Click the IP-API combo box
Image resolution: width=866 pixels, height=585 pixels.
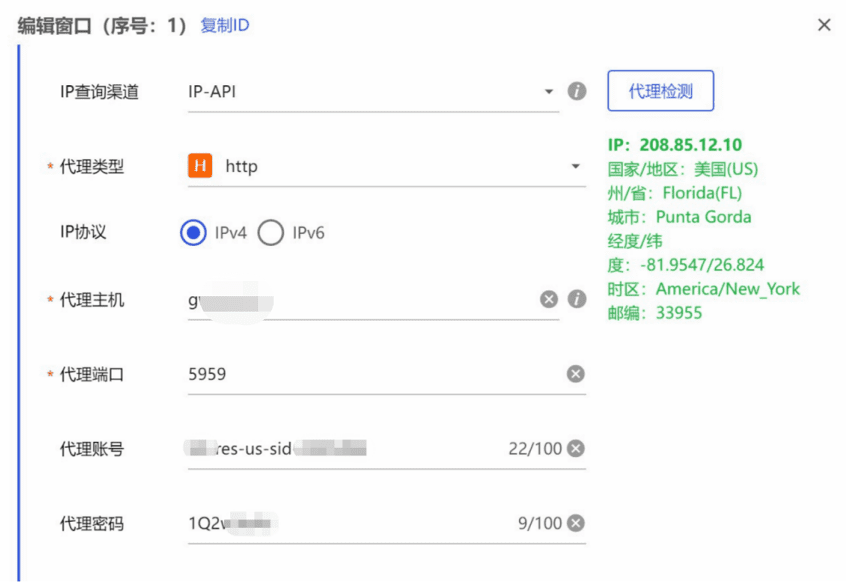coord(360,92)
